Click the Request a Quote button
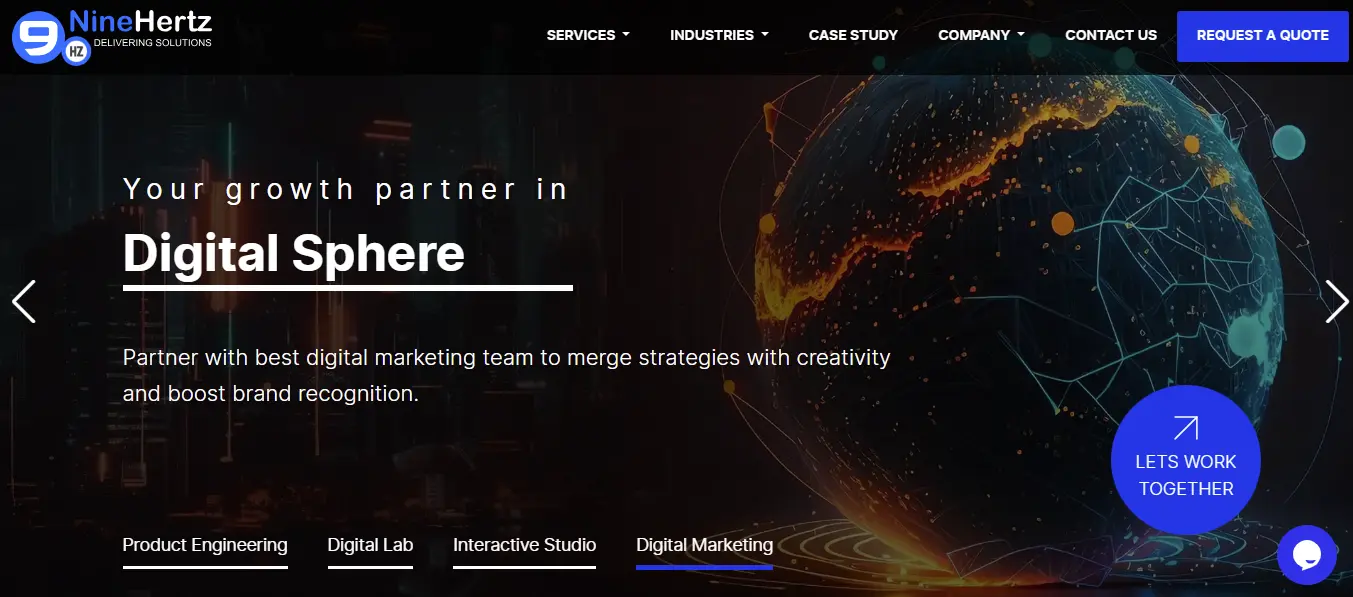The image size is (1353, 597). point(1263,36)
